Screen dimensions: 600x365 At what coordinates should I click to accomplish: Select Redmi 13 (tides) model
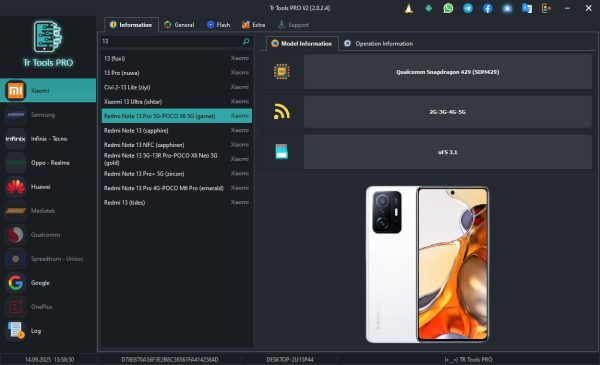point(176,202)
